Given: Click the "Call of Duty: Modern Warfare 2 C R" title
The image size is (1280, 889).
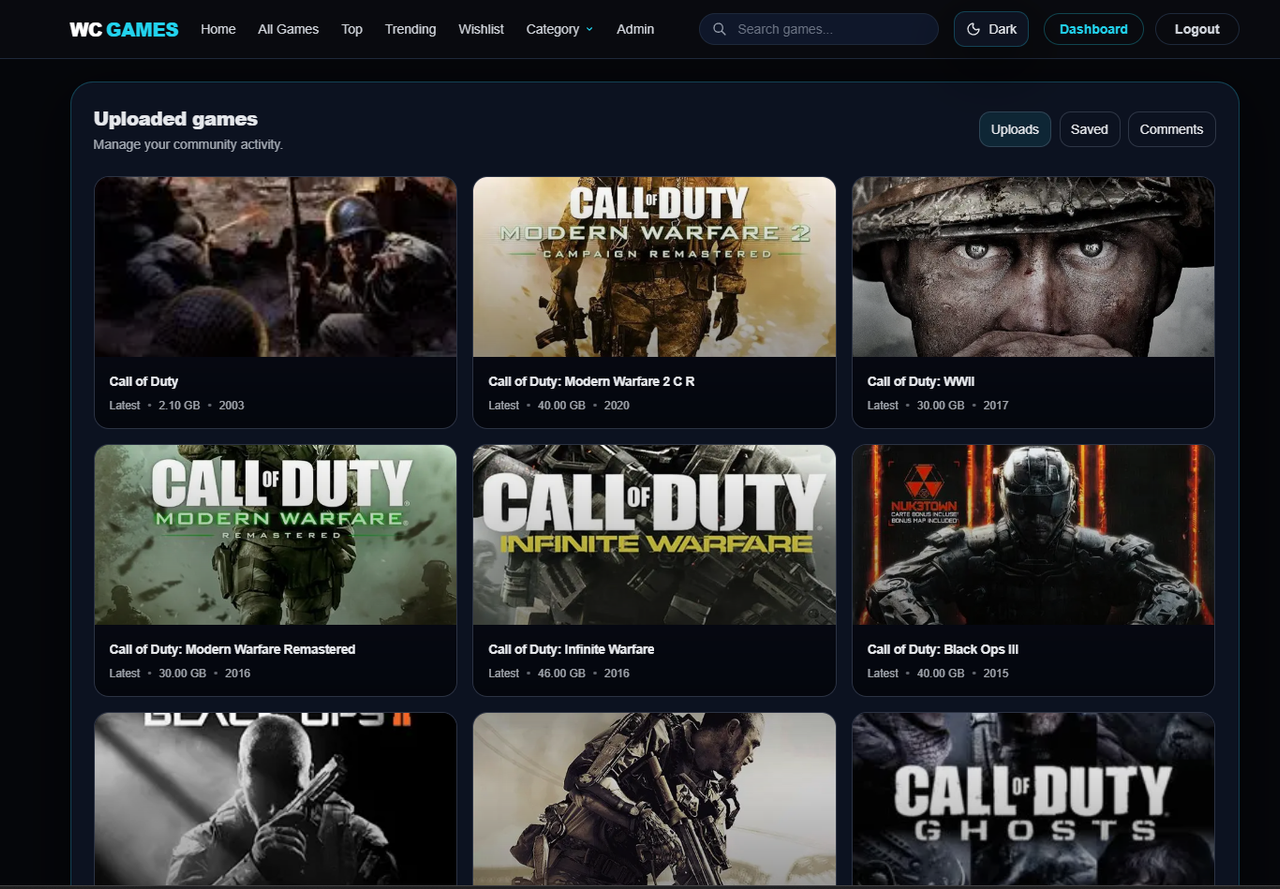Looking at the screenshot, I should pos(591,381).
